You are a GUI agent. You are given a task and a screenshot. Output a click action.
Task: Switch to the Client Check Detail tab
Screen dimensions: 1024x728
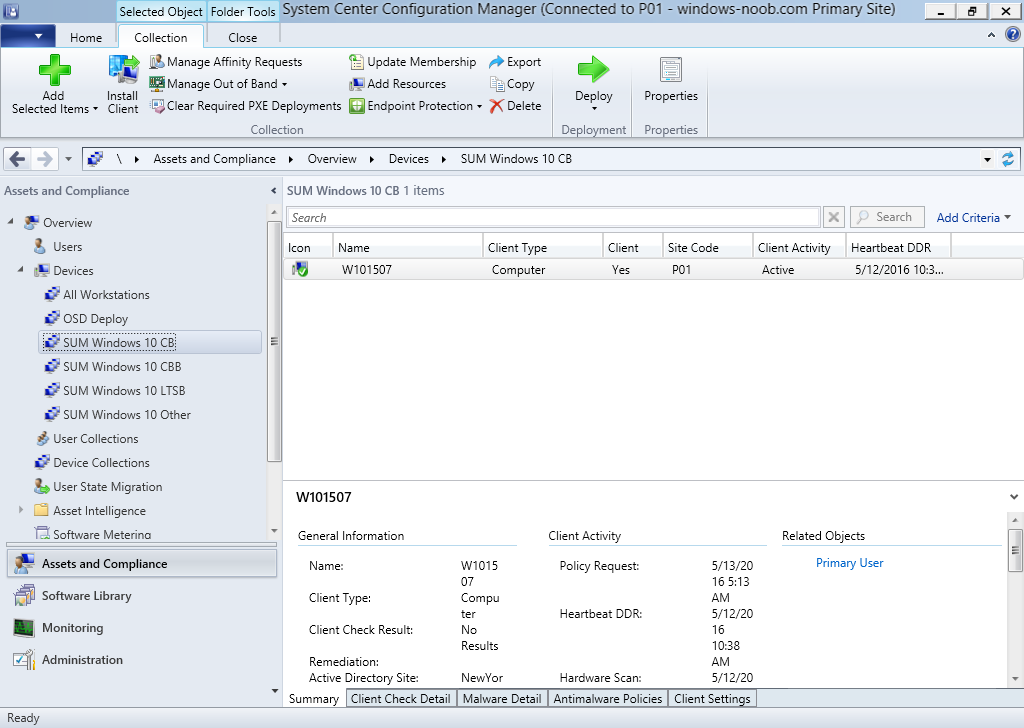tap(400, 699)
